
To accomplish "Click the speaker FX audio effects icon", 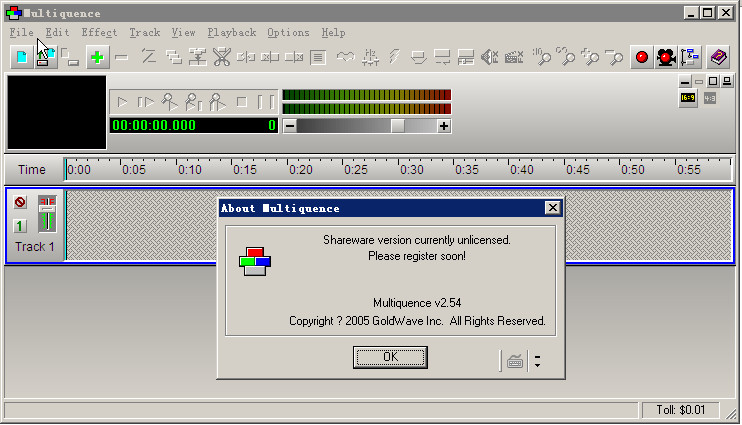I will [x=489, y=57].
